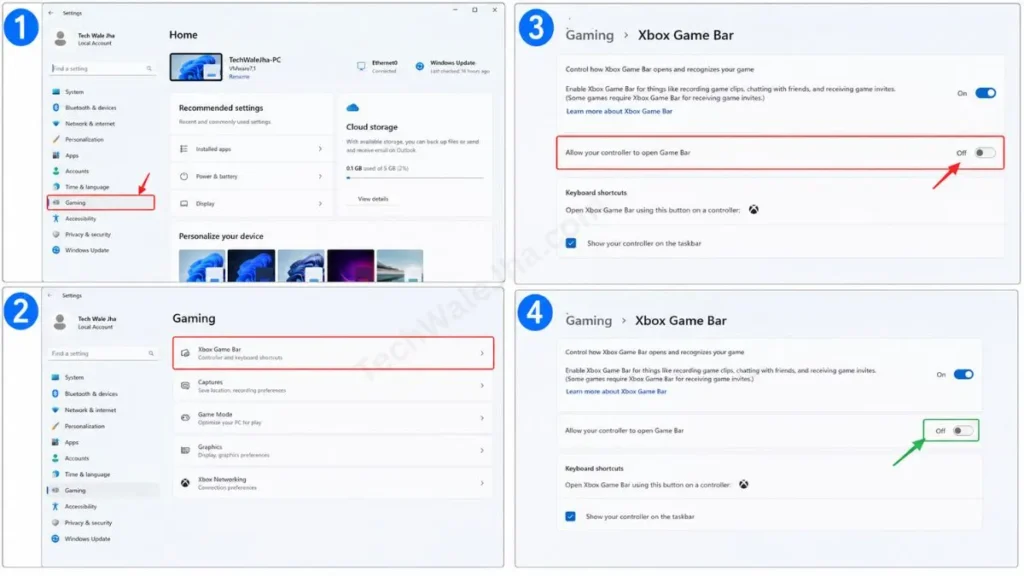Open Learn more about Xbox Game Bar in panel 3
This screenshot has width=1024, height=576.
click(619, 112)
